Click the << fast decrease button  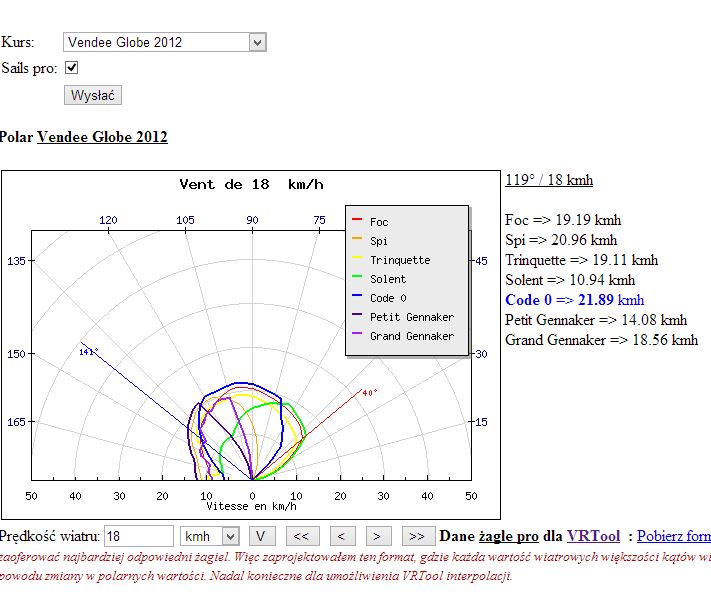tap(303, 536)
